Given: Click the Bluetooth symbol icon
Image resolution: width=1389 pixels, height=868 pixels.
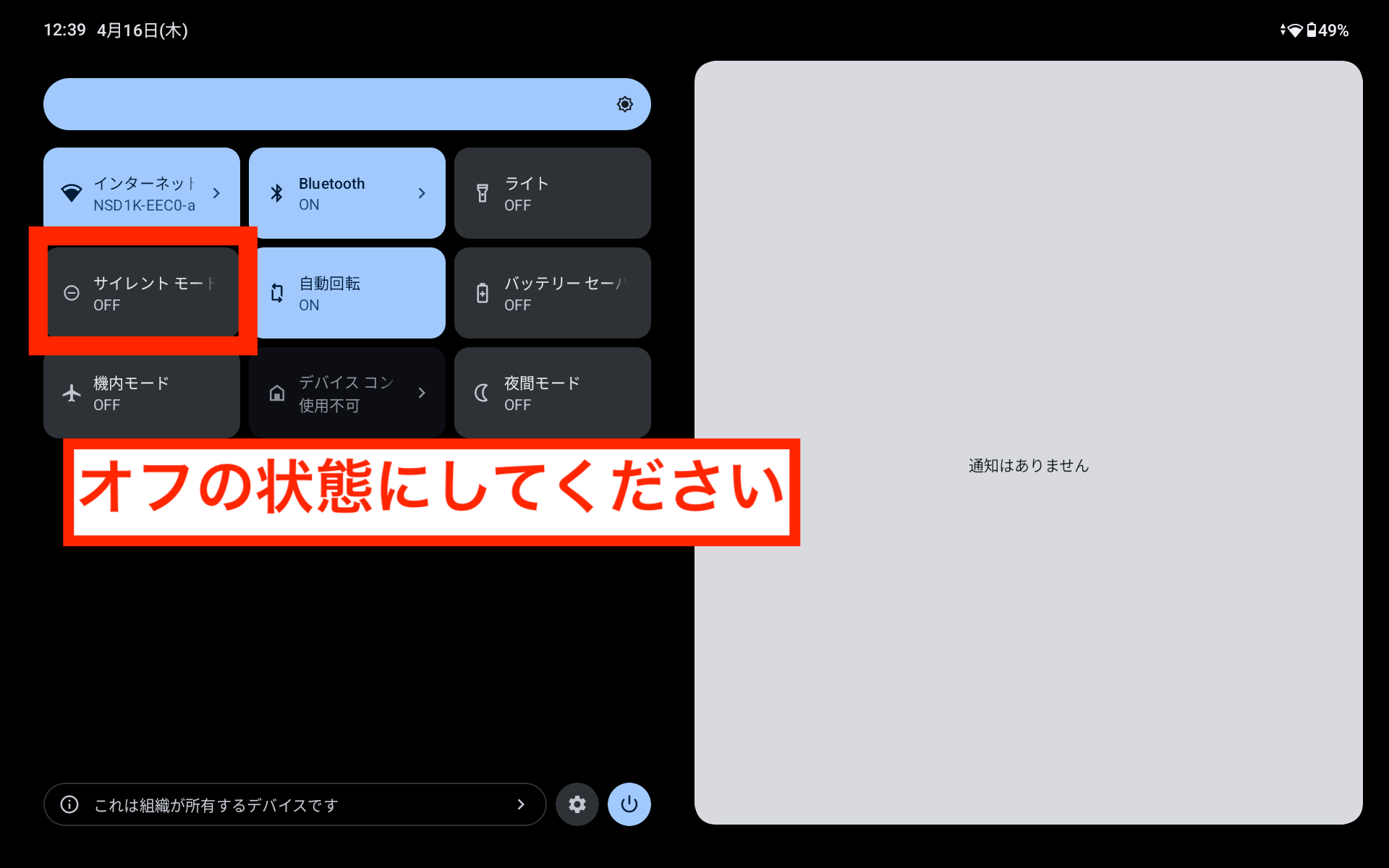Looking at the screenshot, I should [x=276, y=193].
